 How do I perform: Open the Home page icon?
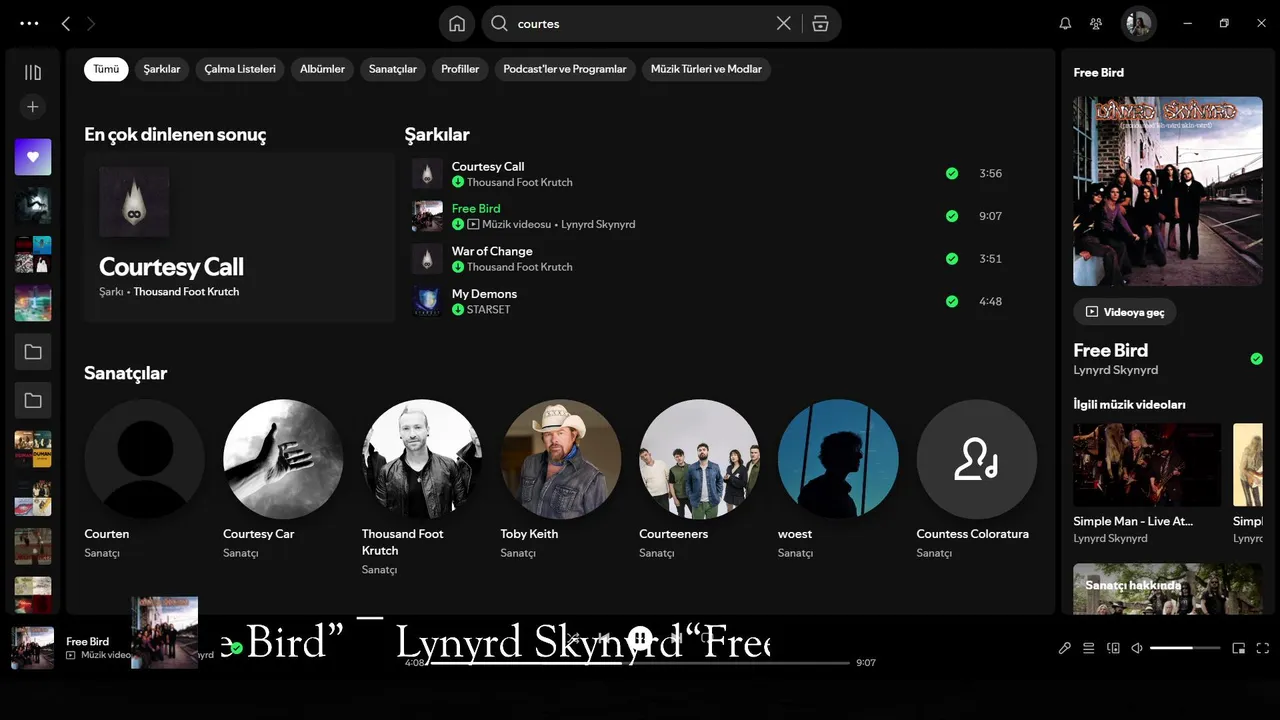pyautogui.click(x=457, y=24)
